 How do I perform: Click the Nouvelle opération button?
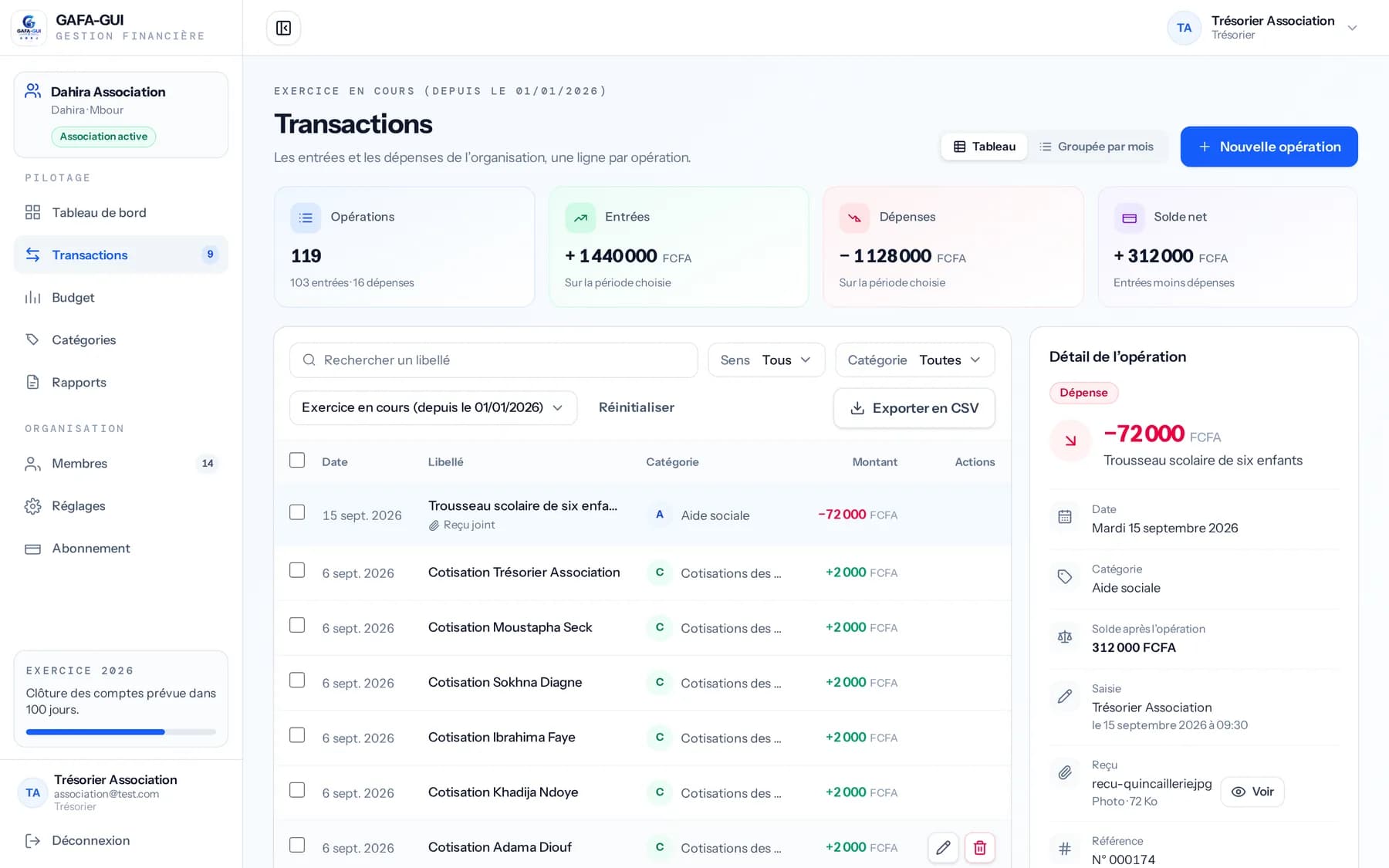tap(1269, 147)
